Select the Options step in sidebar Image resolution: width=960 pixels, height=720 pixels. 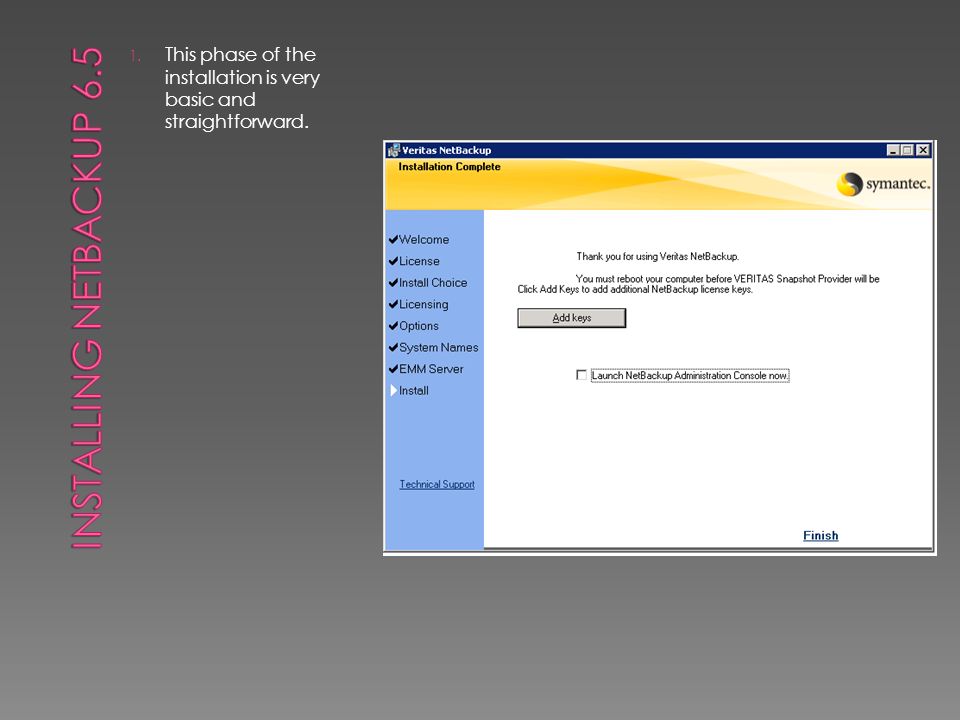pos(419,326)
